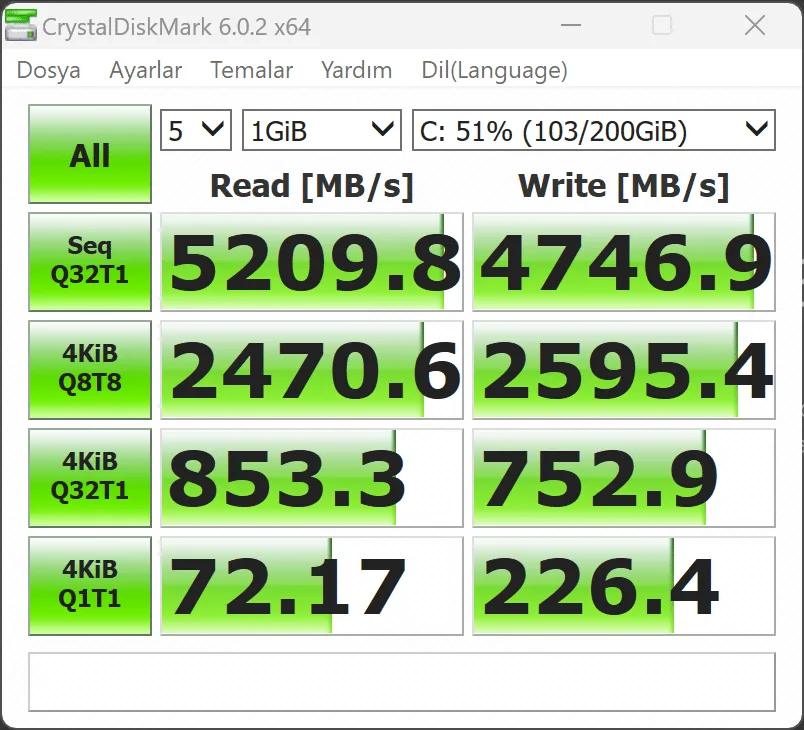Start the 4KiB Q8T8 test

pos(90,370)
